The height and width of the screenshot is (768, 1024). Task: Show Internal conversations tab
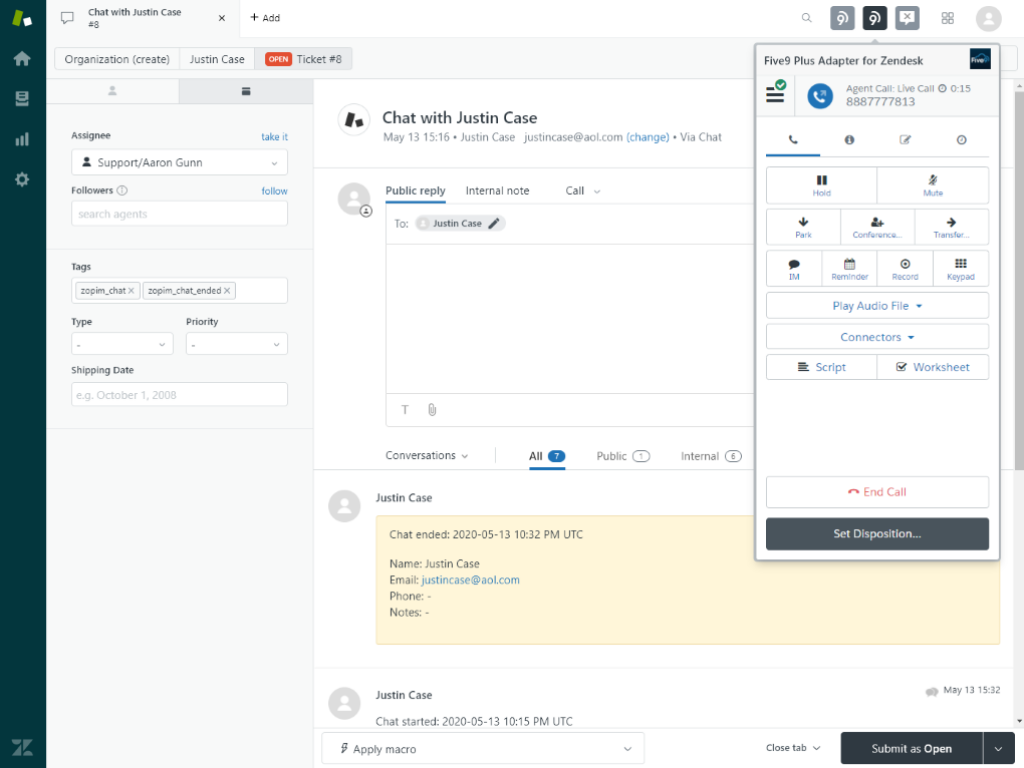point(711,456)
